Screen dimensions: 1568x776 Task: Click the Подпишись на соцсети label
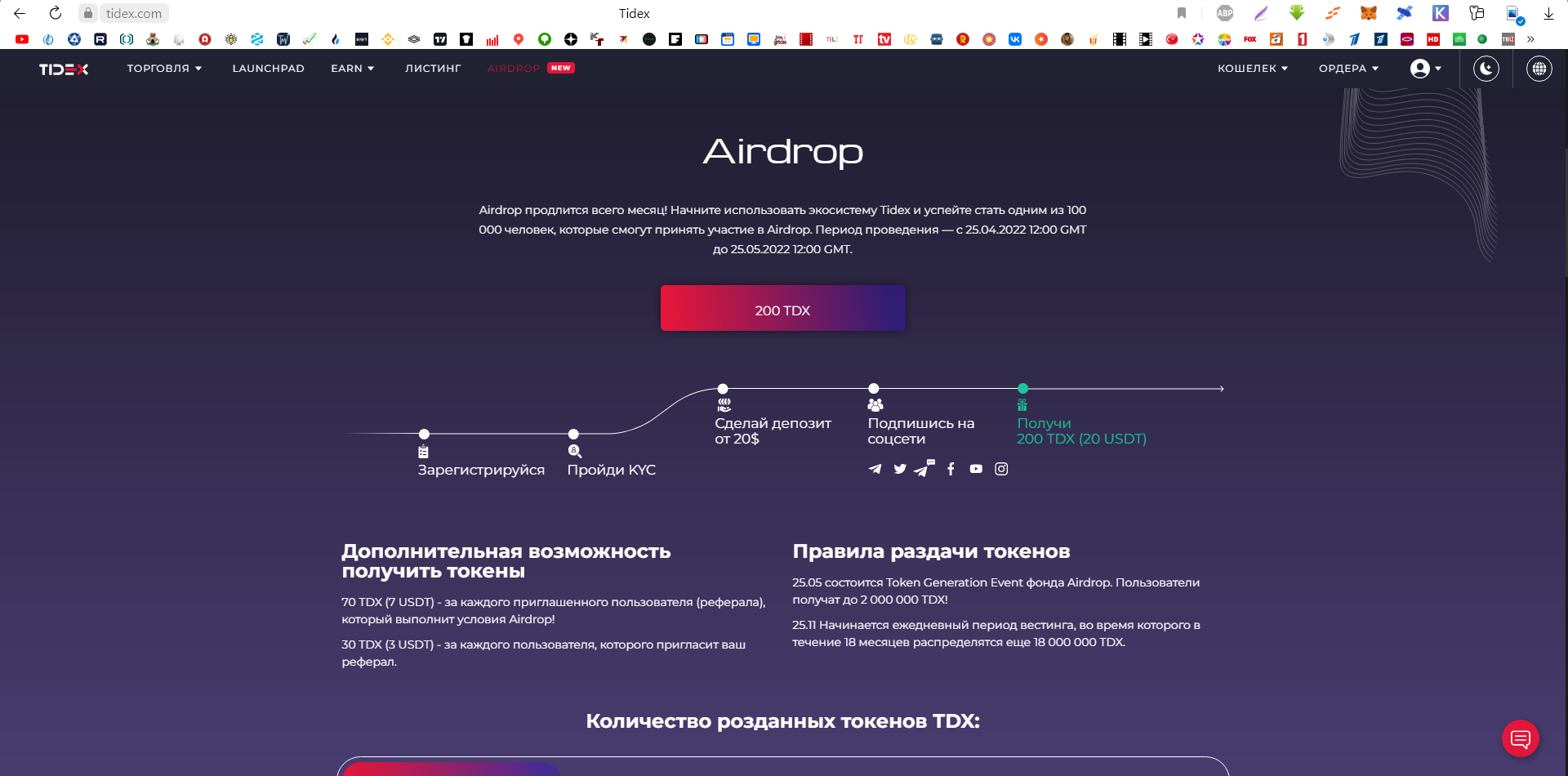click(921, 431)
